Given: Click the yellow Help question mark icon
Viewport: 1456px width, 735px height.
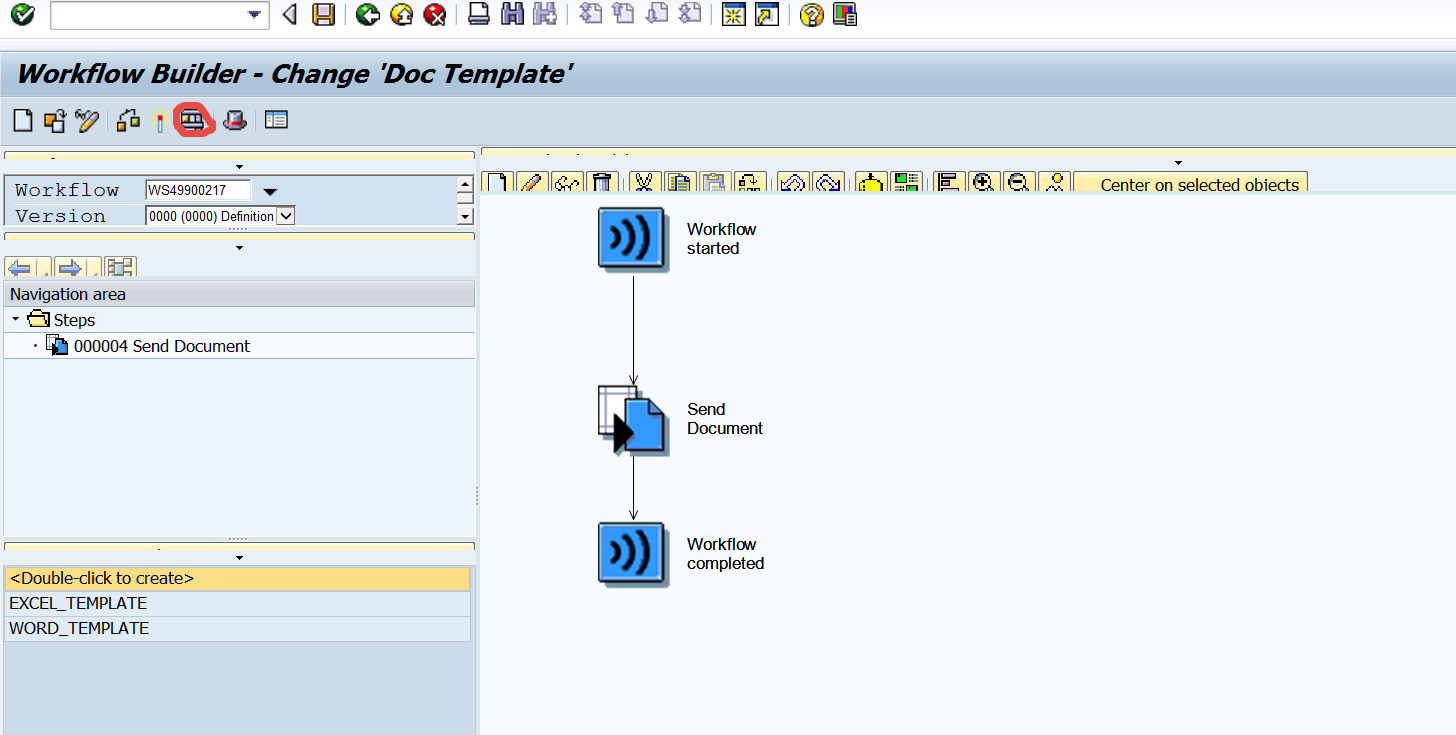Looking at the screenshot, I should (812, 15).
